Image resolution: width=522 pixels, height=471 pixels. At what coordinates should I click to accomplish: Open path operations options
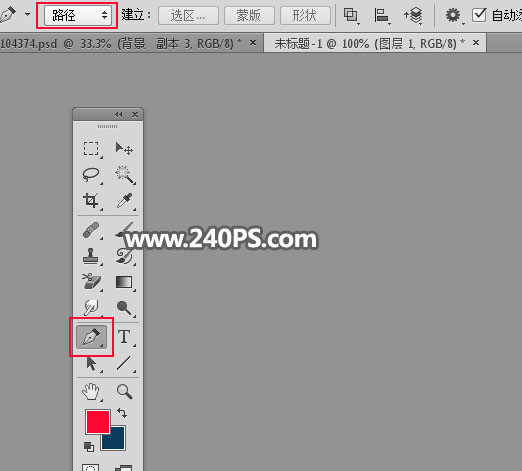[x=351, y=15]
